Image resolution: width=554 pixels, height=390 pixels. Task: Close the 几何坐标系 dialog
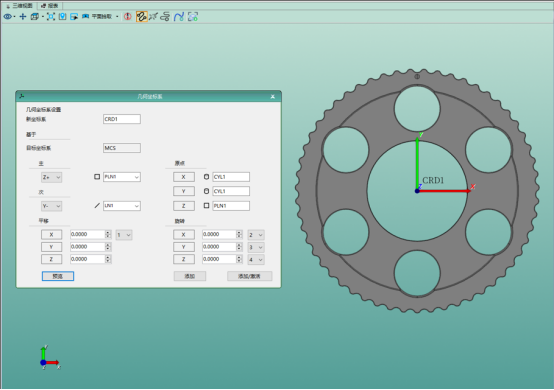click(x=273, y=96)
